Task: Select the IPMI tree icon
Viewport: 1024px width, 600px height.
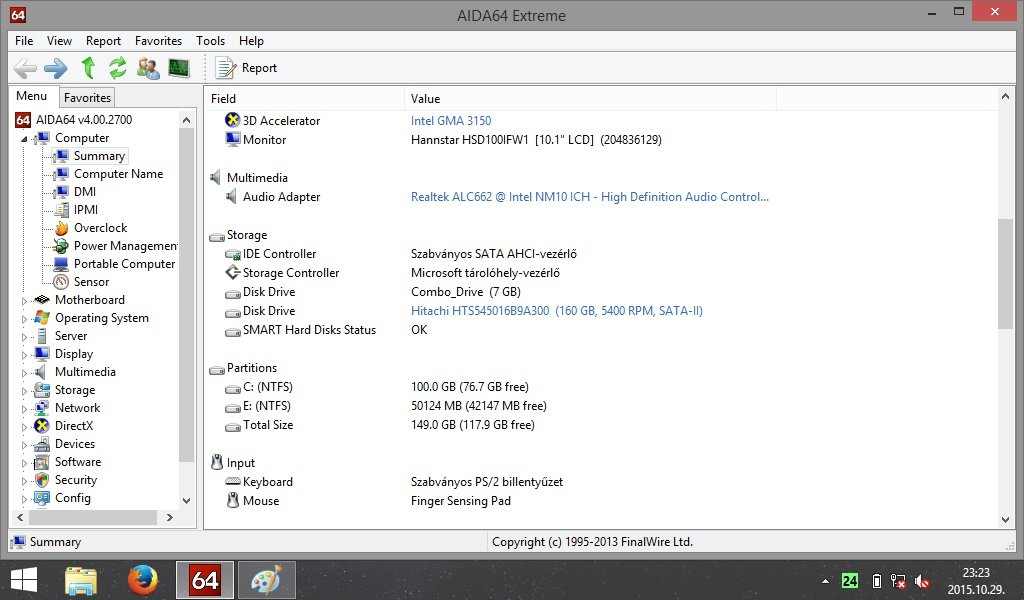Action: click(x=61, y=210)
